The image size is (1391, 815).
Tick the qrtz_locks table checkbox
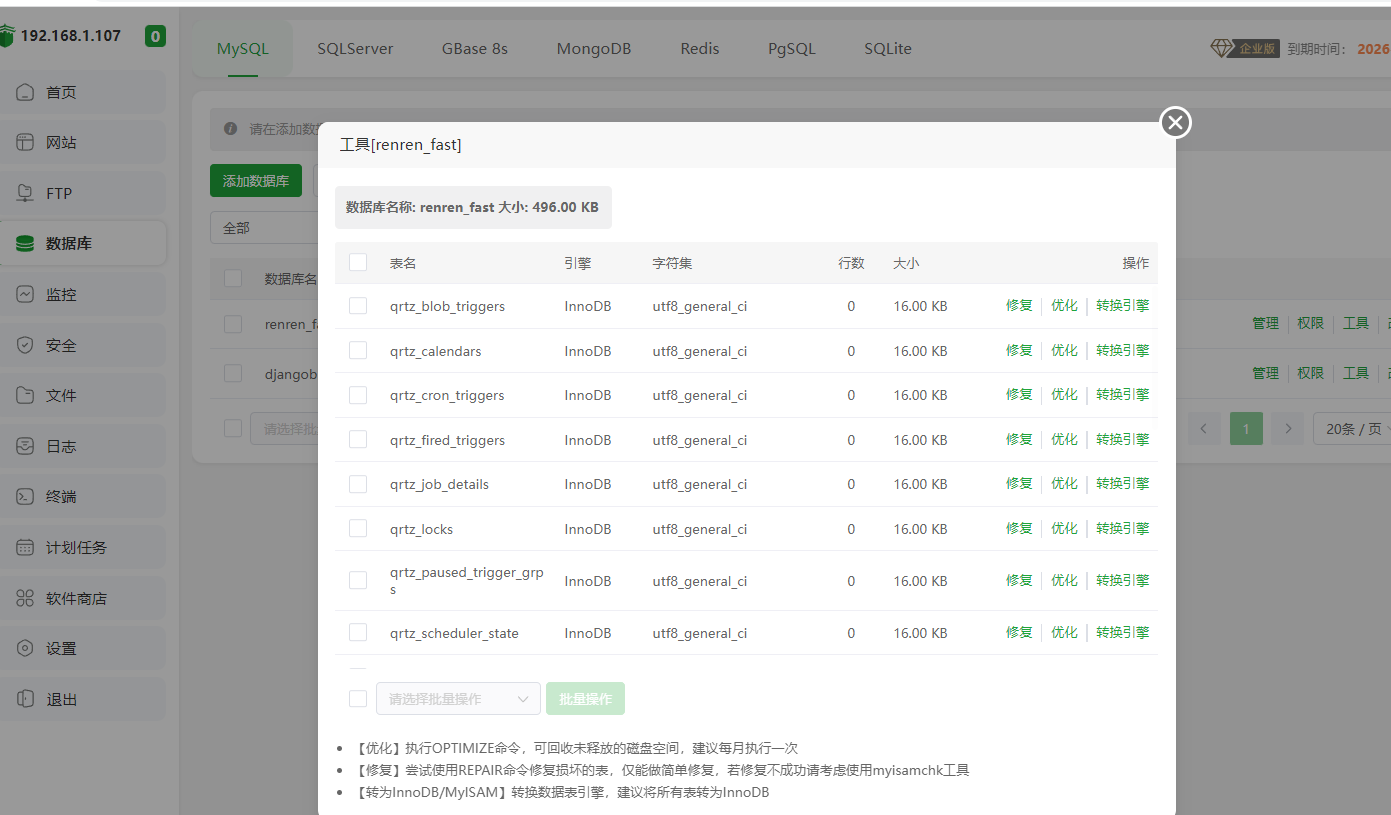pos(358,529)
